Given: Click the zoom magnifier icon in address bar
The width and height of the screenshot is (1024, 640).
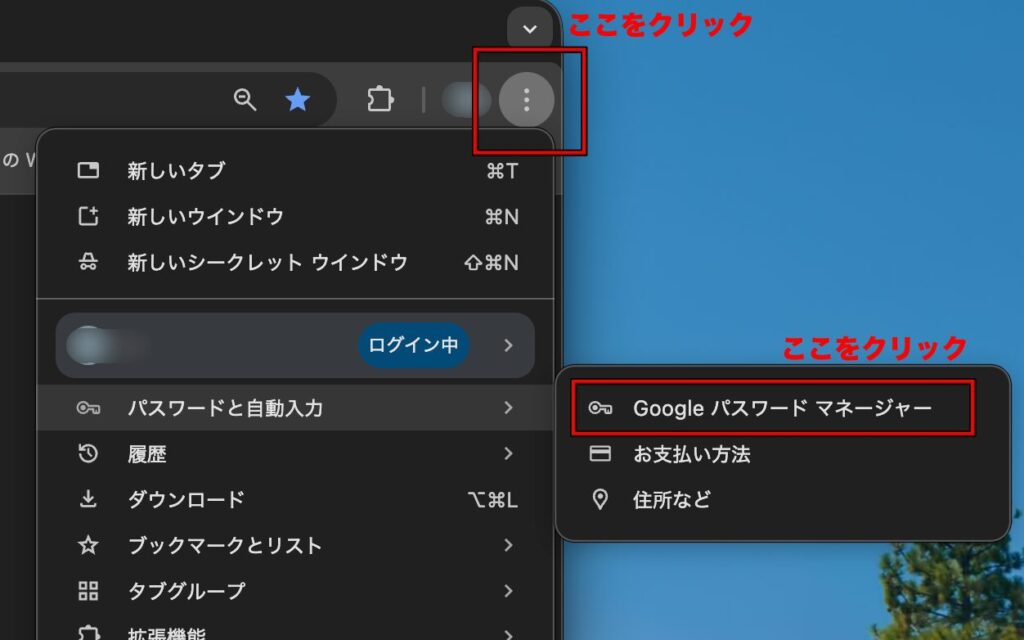Looking at the screenshot, I should tap(245, 99).
